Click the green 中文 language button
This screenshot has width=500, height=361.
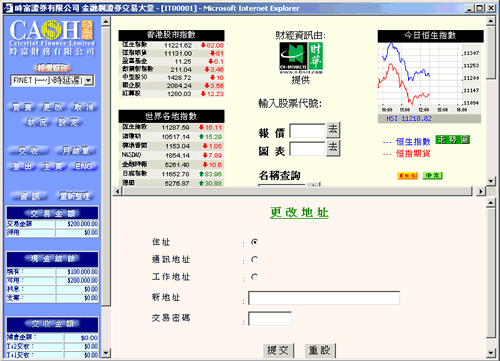(x=432, y=175)
